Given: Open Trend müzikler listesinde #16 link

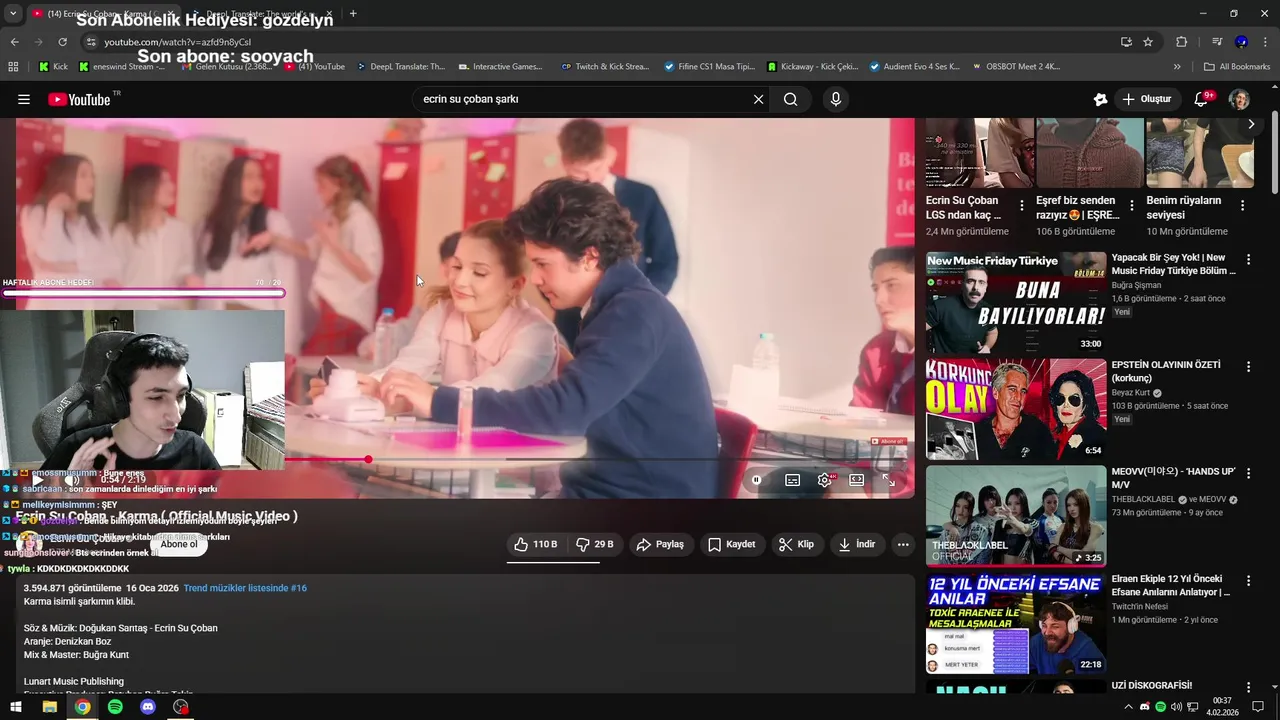Looking at the screenshot, I should click(x=245, y=588).
